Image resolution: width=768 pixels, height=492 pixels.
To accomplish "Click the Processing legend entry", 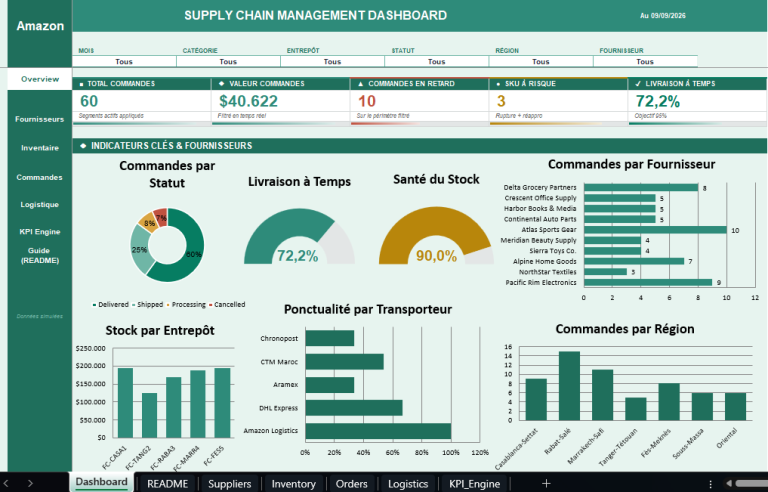I will [x=186, y=305].
